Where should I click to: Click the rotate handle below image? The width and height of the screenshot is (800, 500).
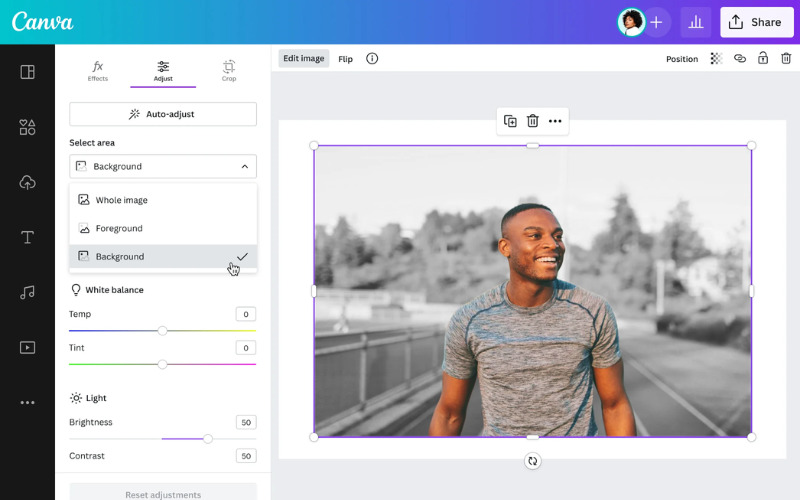(x=532, y=461)
